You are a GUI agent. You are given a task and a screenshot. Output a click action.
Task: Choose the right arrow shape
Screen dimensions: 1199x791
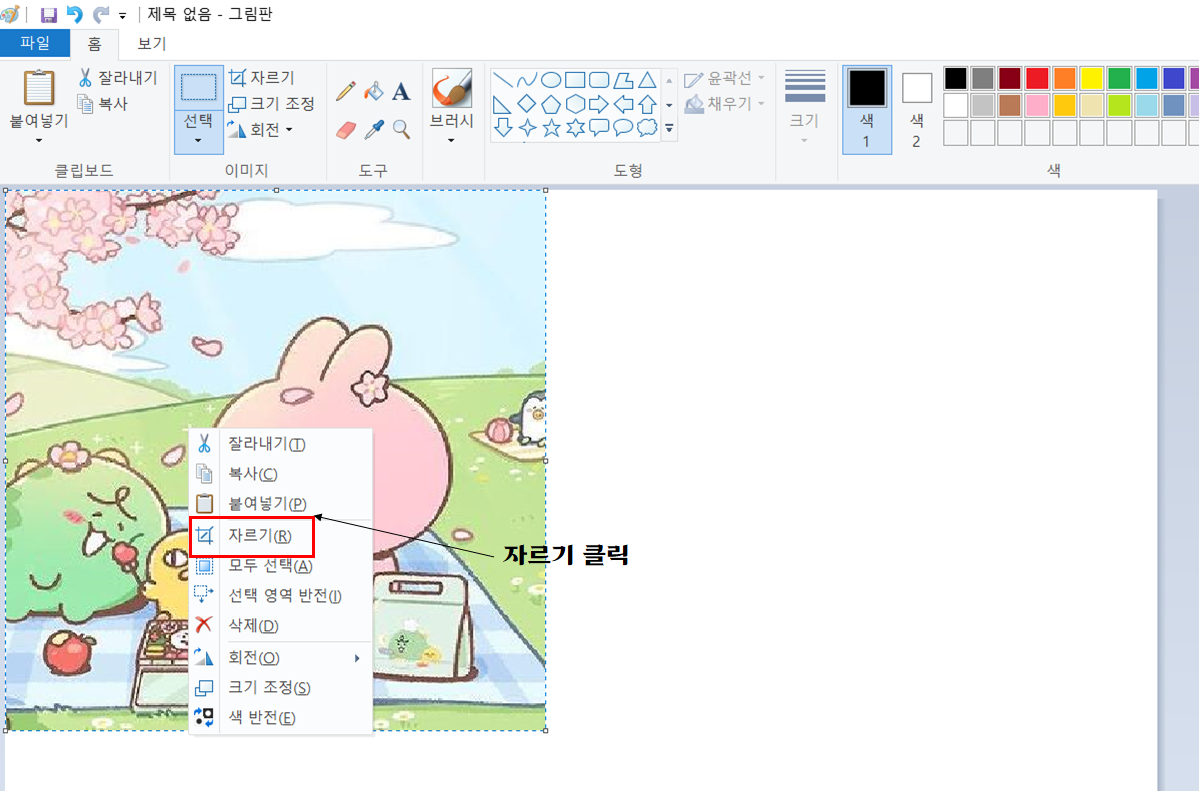[599, 103]
